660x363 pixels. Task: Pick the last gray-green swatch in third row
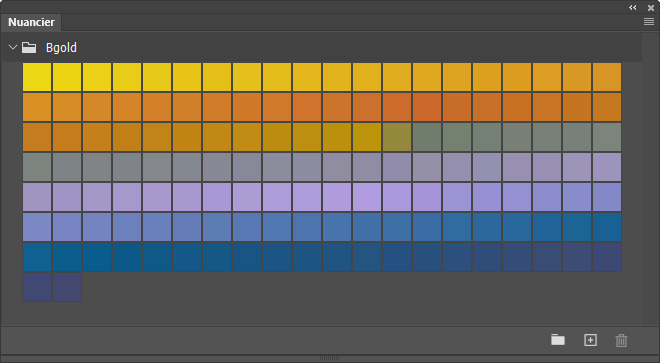607,137
